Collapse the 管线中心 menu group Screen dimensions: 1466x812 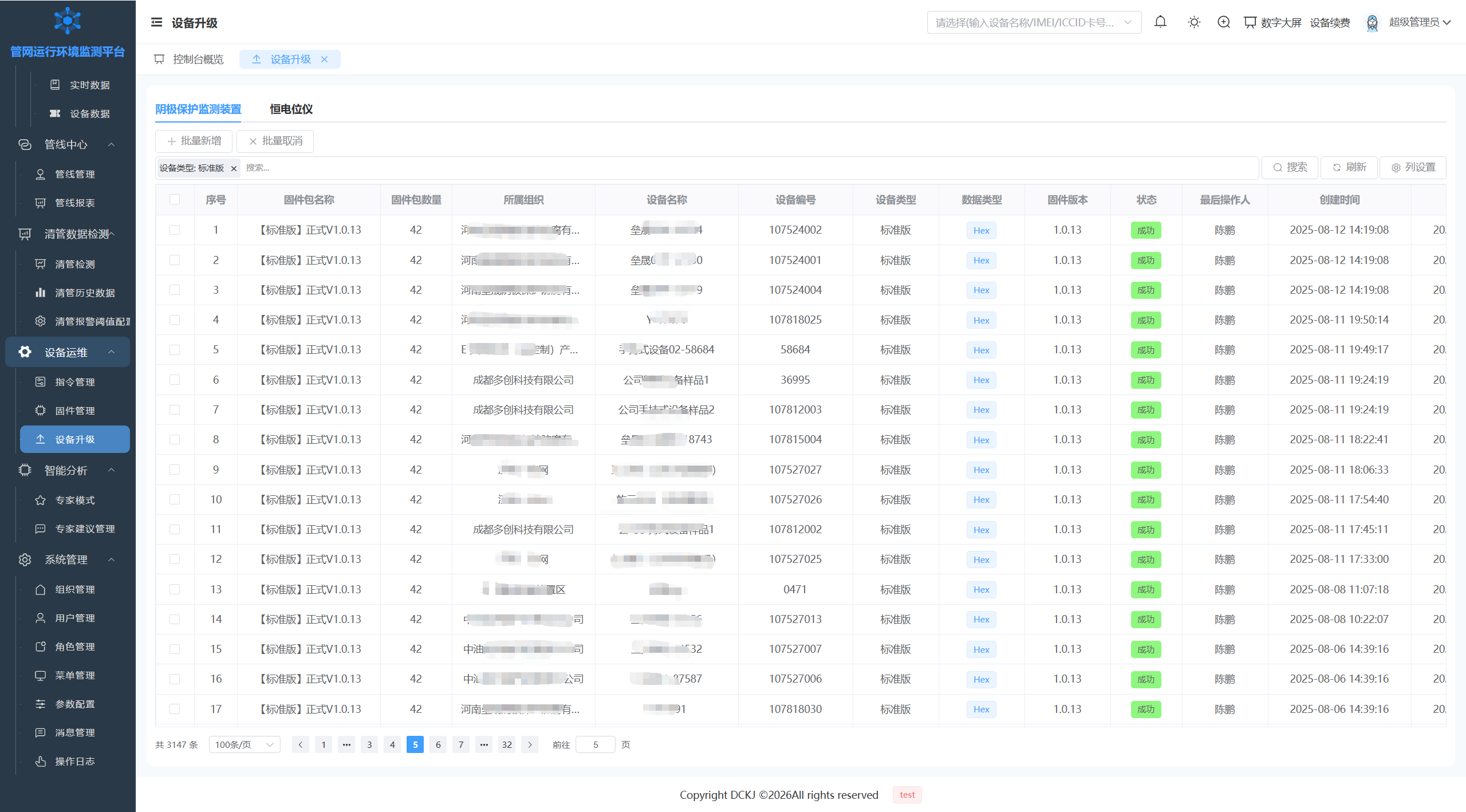tap(68, 144)
